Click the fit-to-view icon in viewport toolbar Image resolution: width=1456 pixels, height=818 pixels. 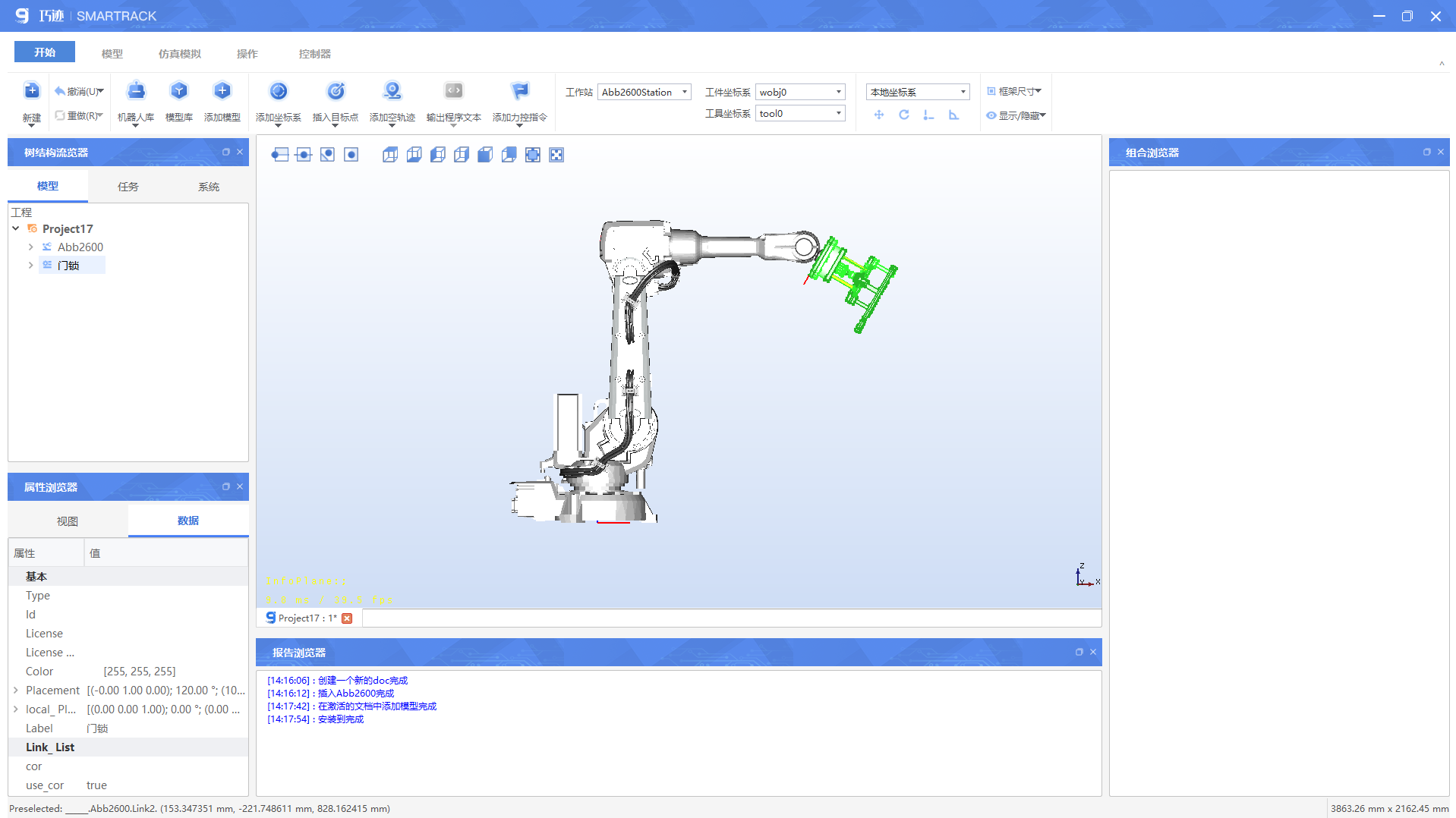[x=533, y=155]
